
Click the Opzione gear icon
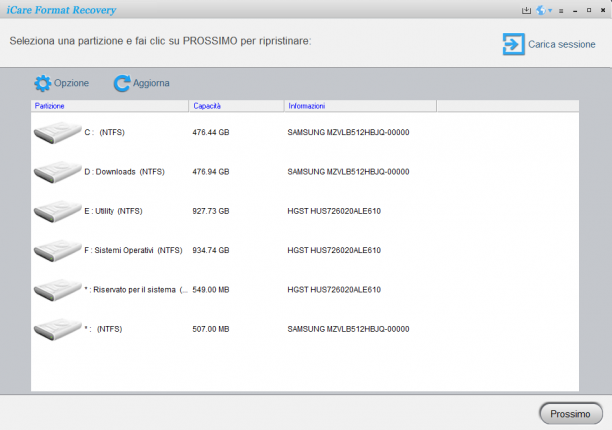click(43, 83)
